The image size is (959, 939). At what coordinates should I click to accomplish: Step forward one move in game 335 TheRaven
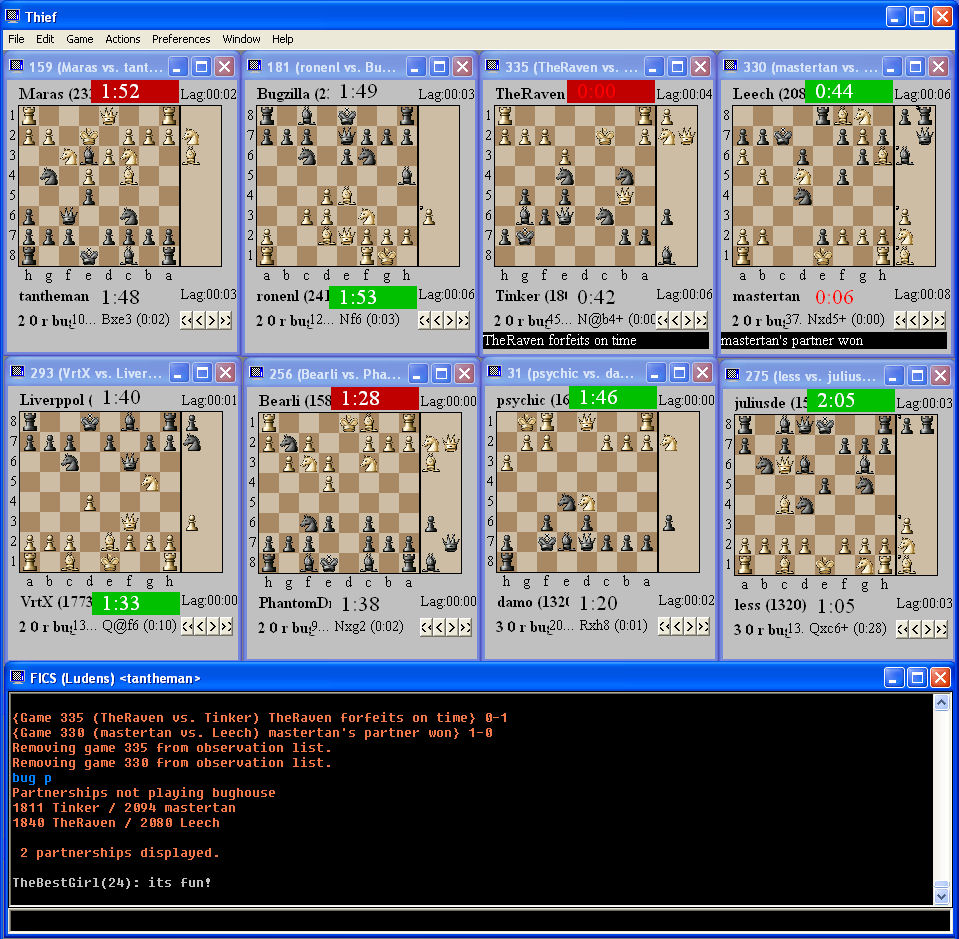coord(688,320)
